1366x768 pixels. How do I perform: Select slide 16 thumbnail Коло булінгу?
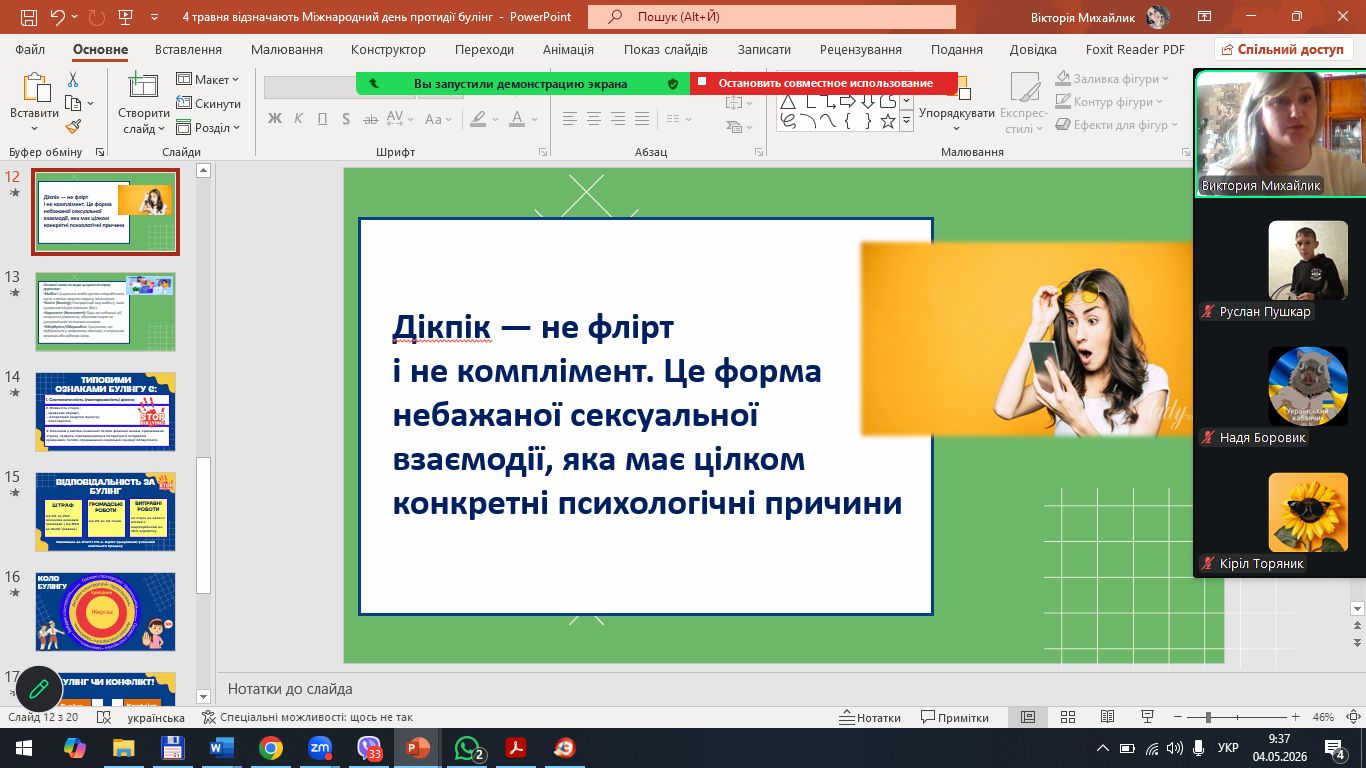[x=105, y=612]
